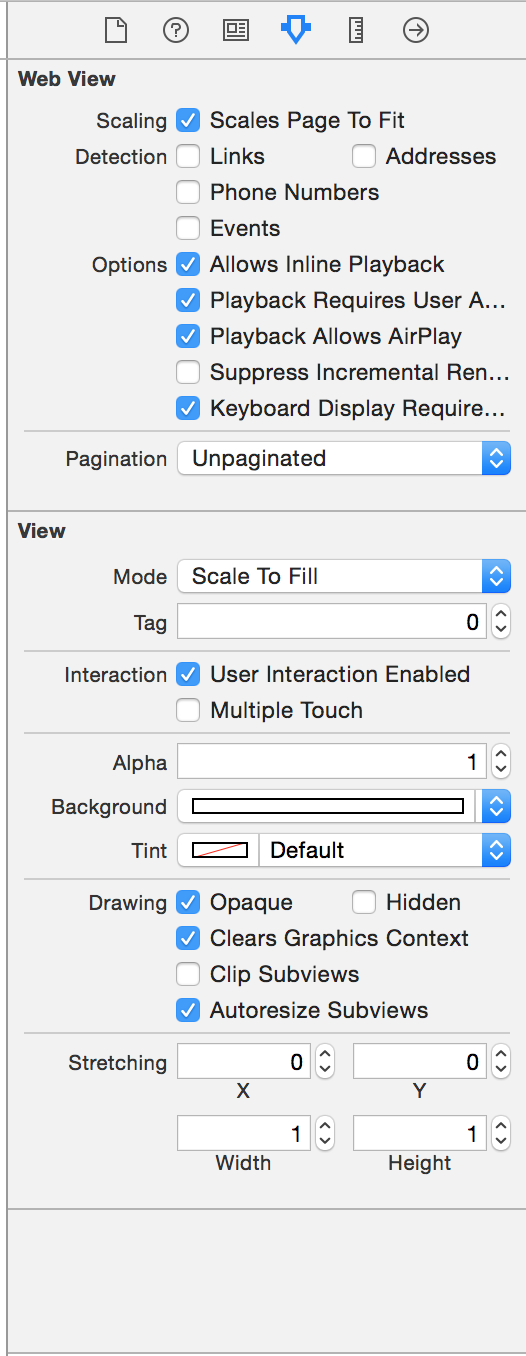
Task: Select the Attributes inspector icon
Action: point(296,31)
